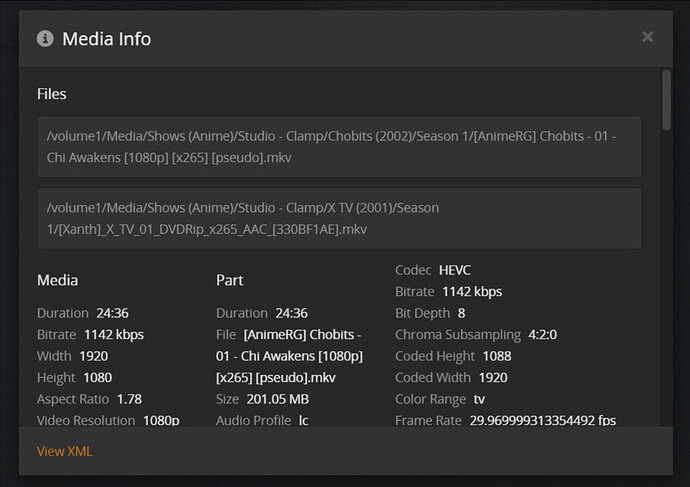690x487 pixels.
Task: Click the Height value 1080
Action: point(98,377)
